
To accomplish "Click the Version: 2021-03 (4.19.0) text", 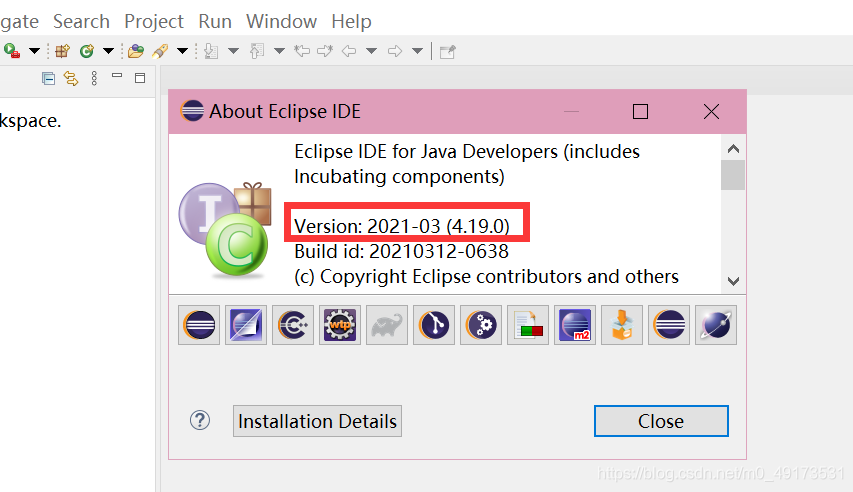I will pyautogui.click(x=402, y=226).
